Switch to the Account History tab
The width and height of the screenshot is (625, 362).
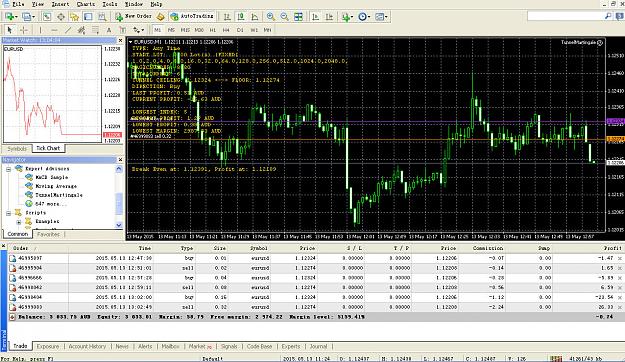pyautogui.click(x=87, y=346)
